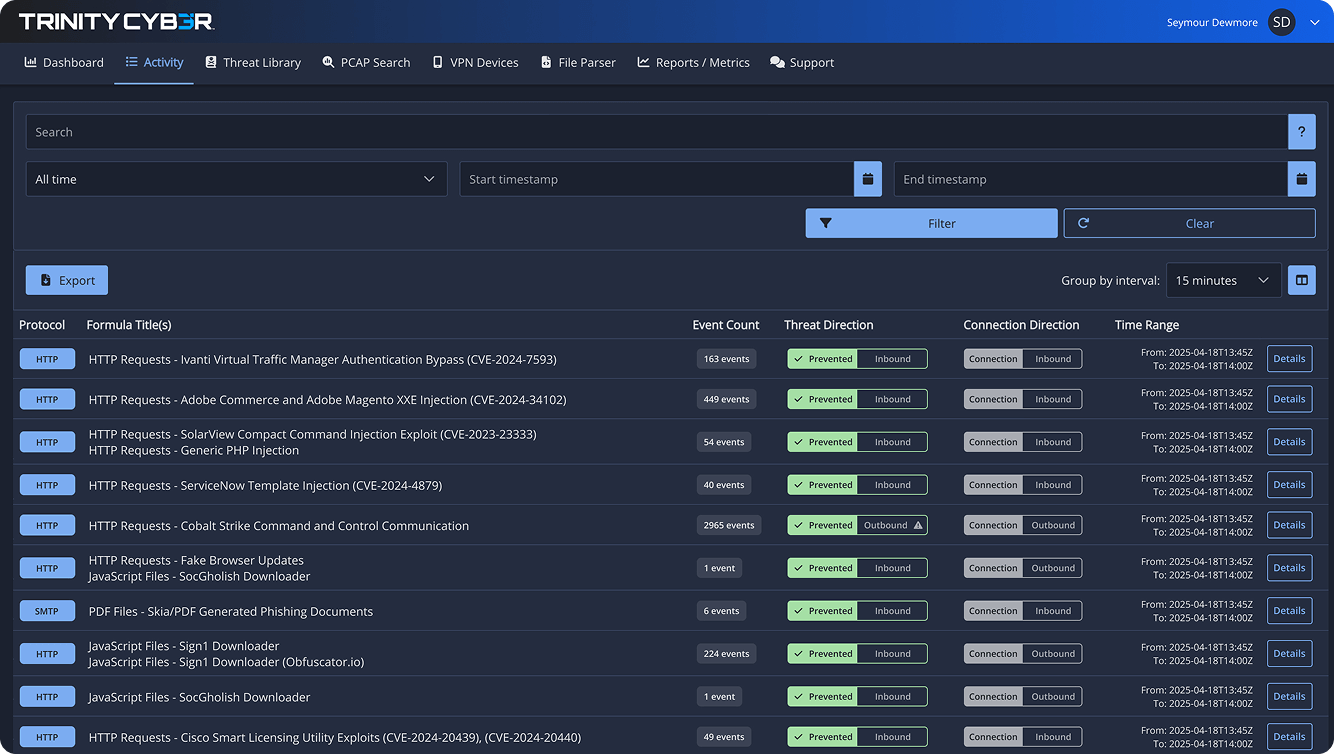Click the Start timestamp field
The image size is (1334, 754).
[657, 179]
